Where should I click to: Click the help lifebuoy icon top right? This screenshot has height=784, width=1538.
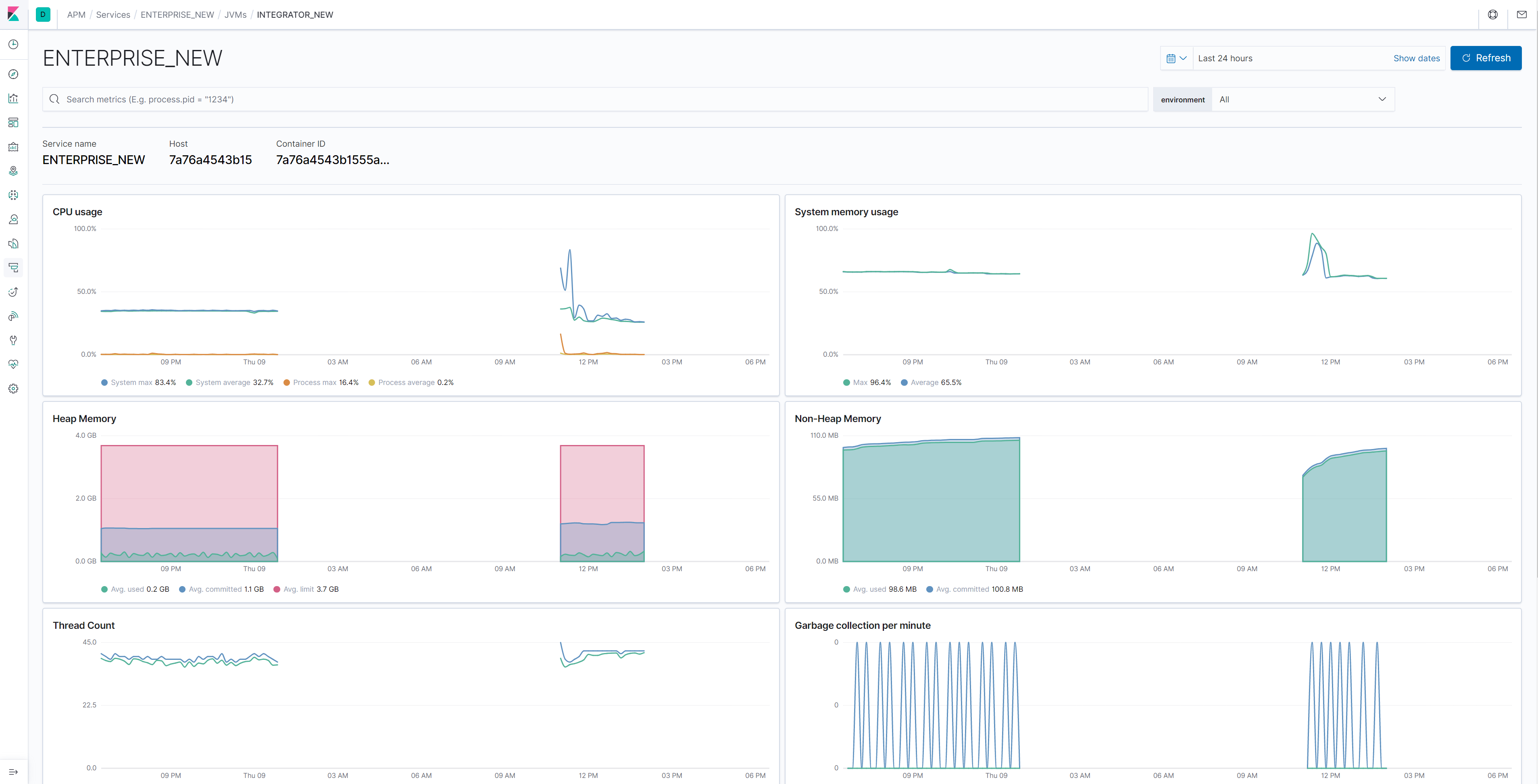pos(1492,15)
